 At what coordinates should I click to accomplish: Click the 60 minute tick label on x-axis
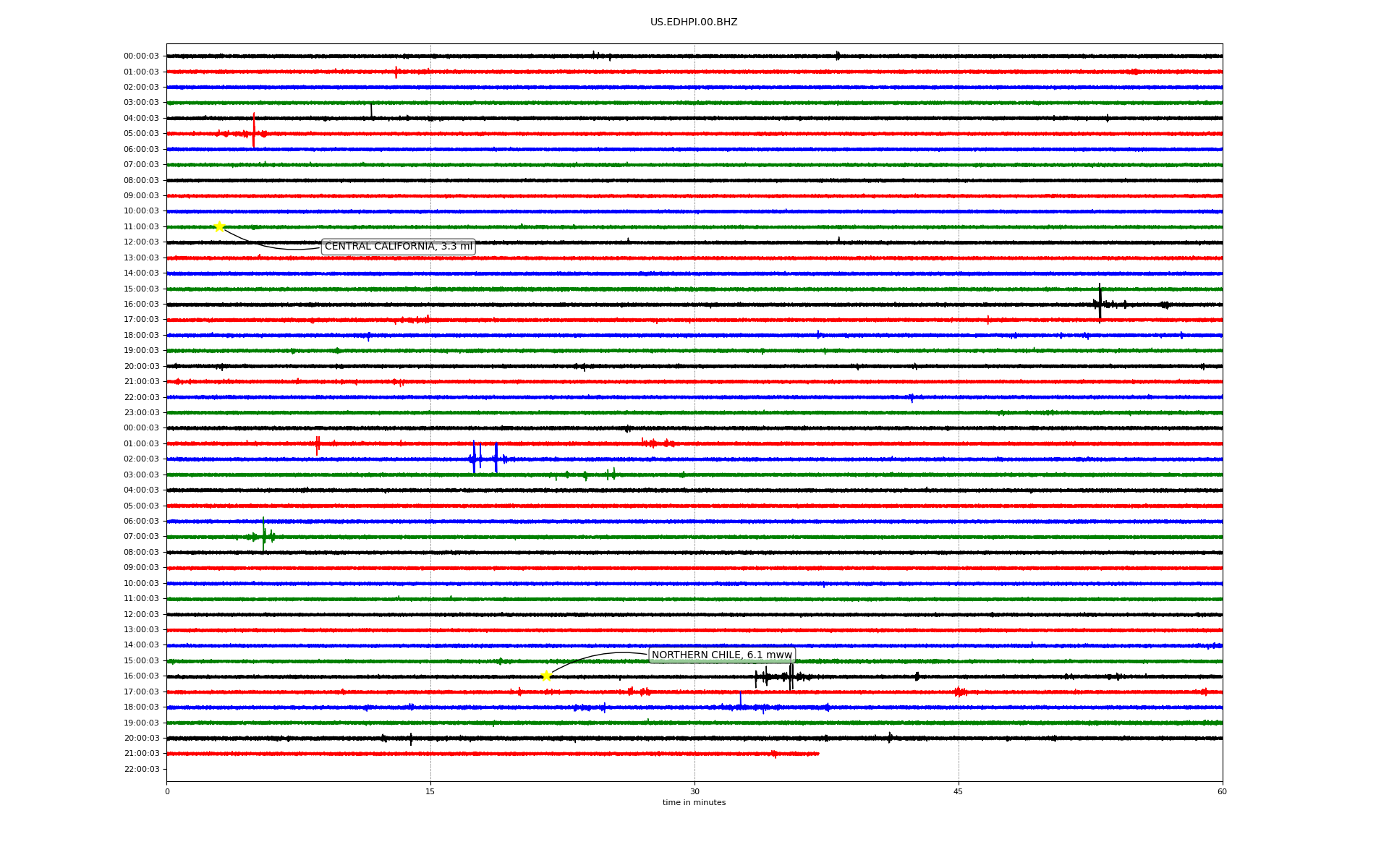[x=1222, y=791]
